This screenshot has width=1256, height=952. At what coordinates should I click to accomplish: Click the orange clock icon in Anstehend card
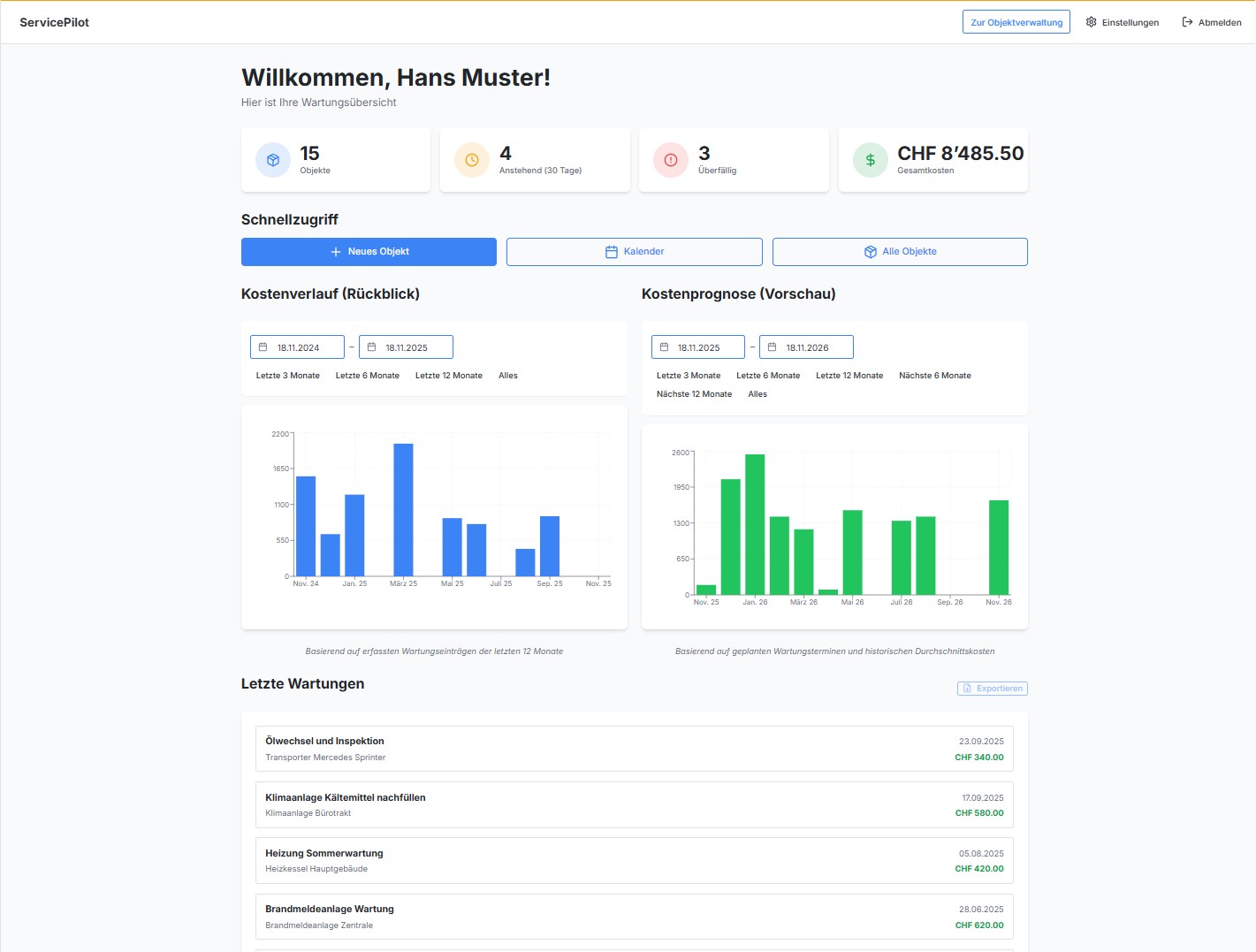click(x=472, y=160)
